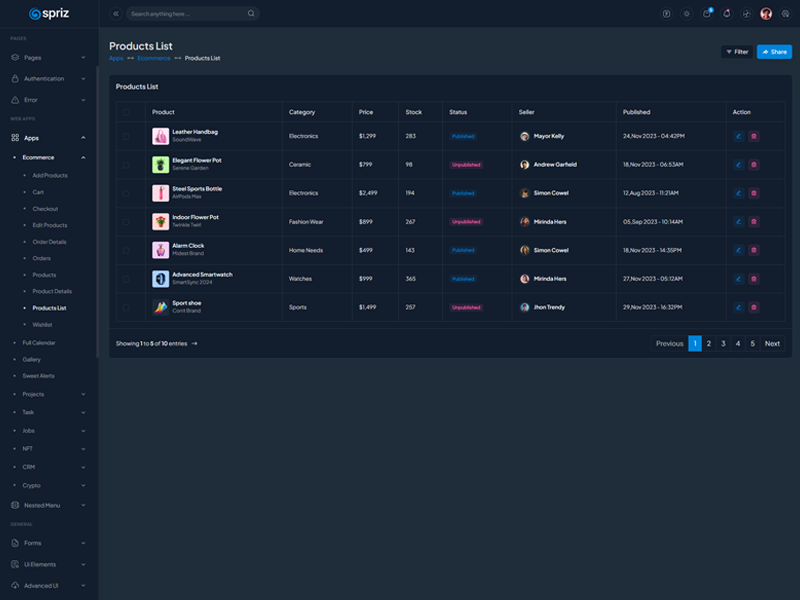Check the Leather Handbag row checkbox
This screenshot has height=600, width=800.
pos(126,136)
